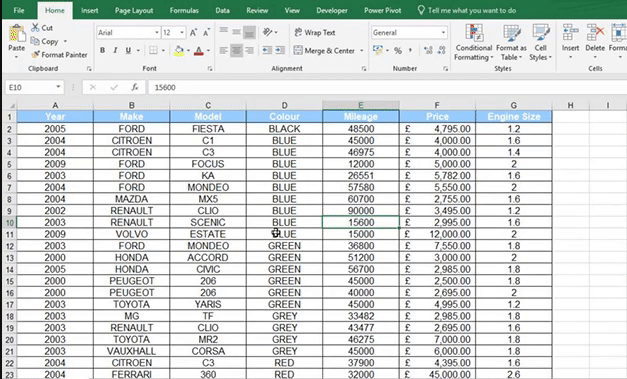Open the text orientation tool
627x379 pixels.
click(268, 32)
